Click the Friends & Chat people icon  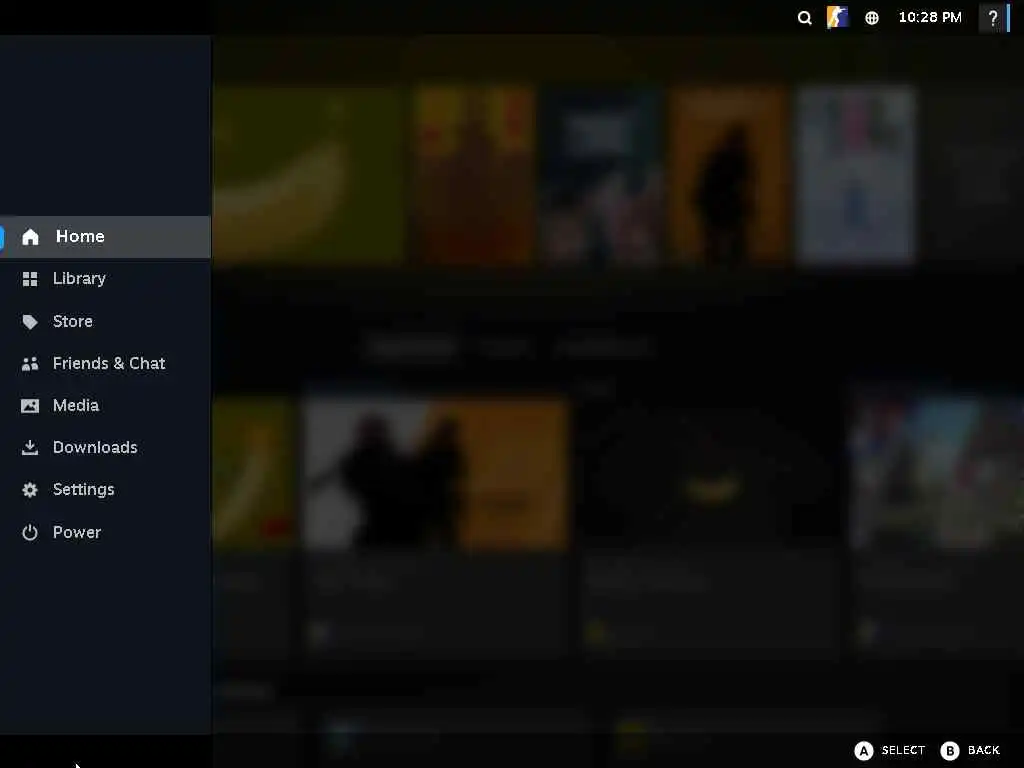[30, 364]
